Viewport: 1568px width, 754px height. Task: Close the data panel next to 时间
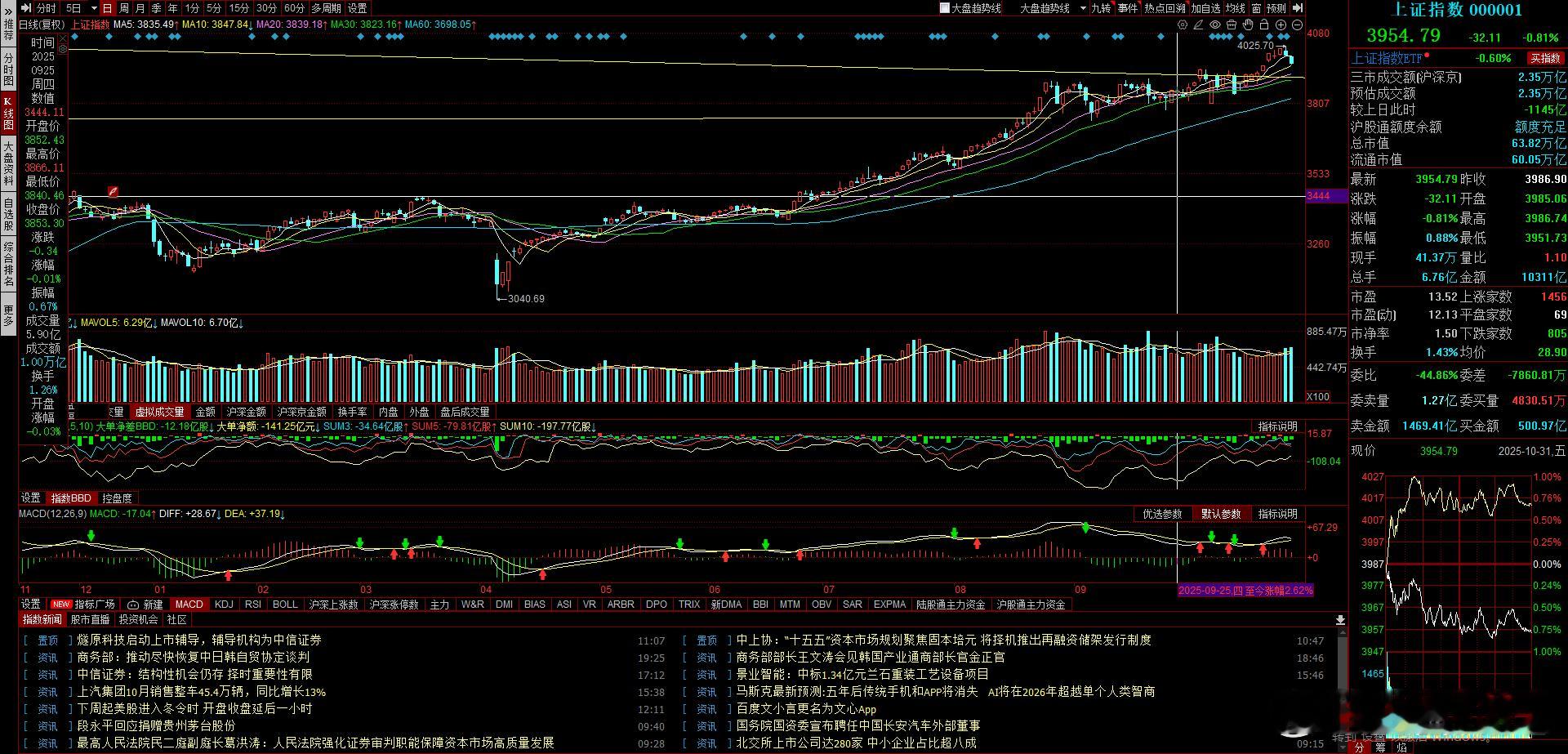(62, 37)
